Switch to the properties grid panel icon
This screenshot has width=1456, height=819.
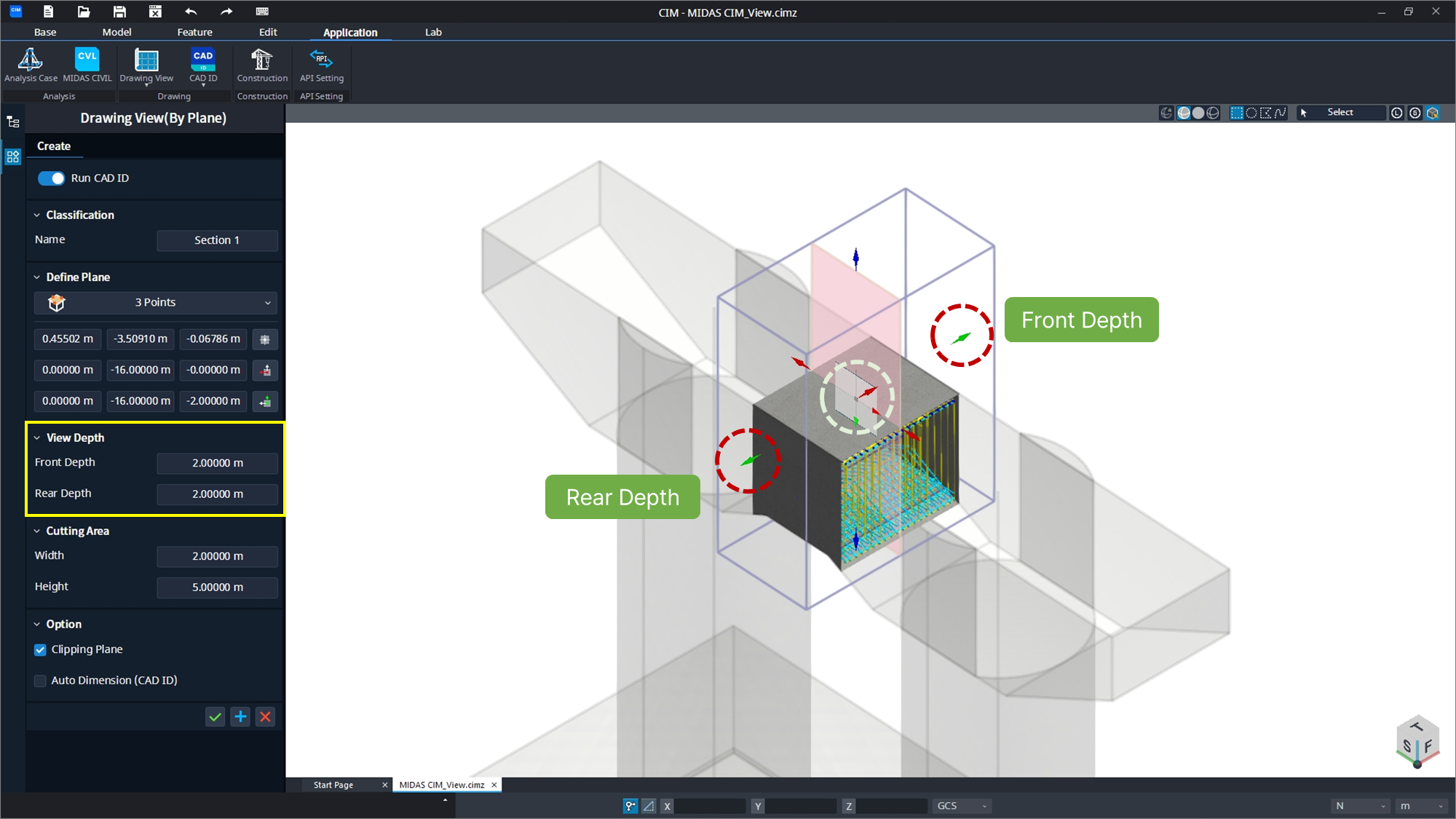13,157
